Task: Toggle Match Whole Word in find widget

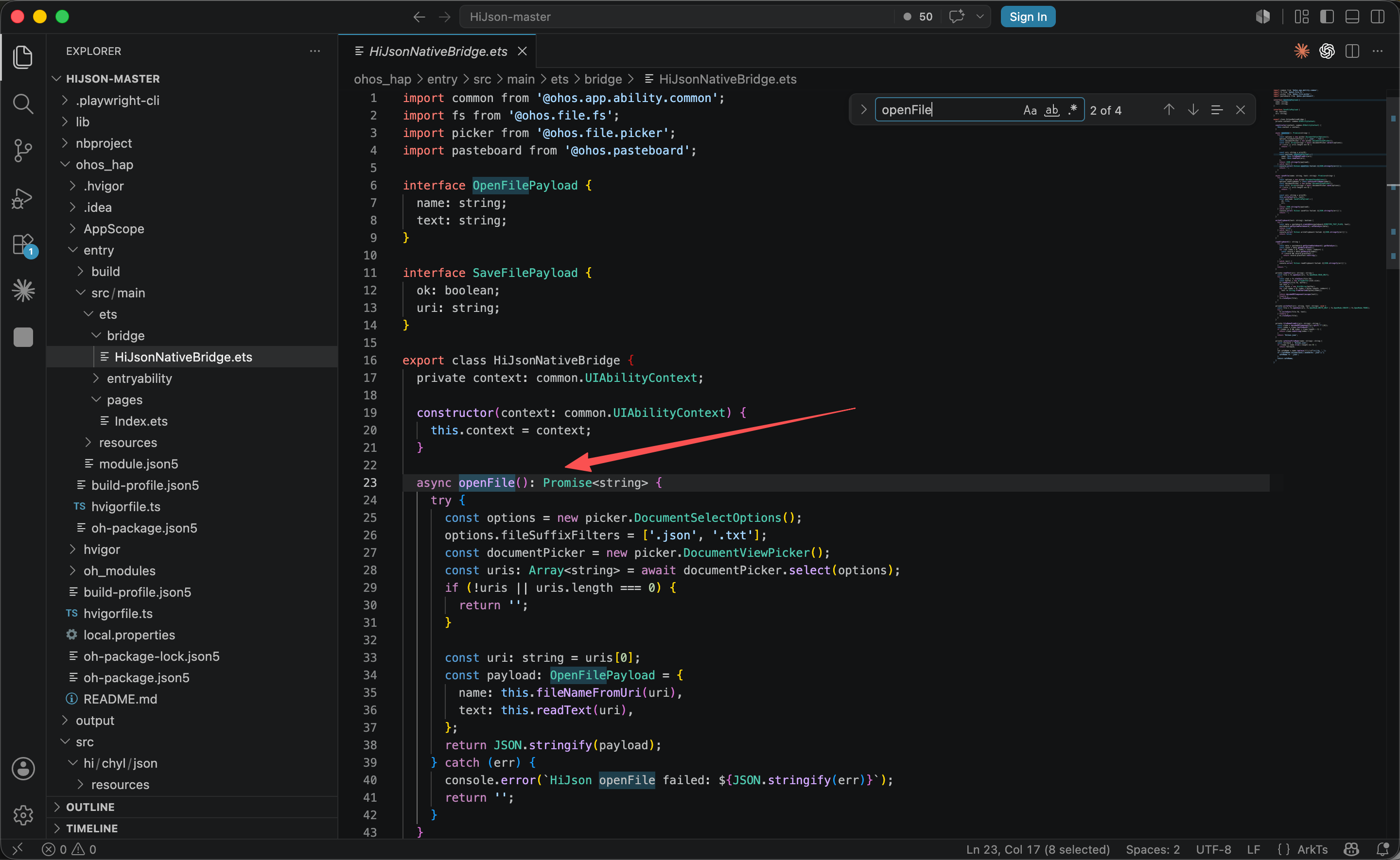Action: point(1052,110)
